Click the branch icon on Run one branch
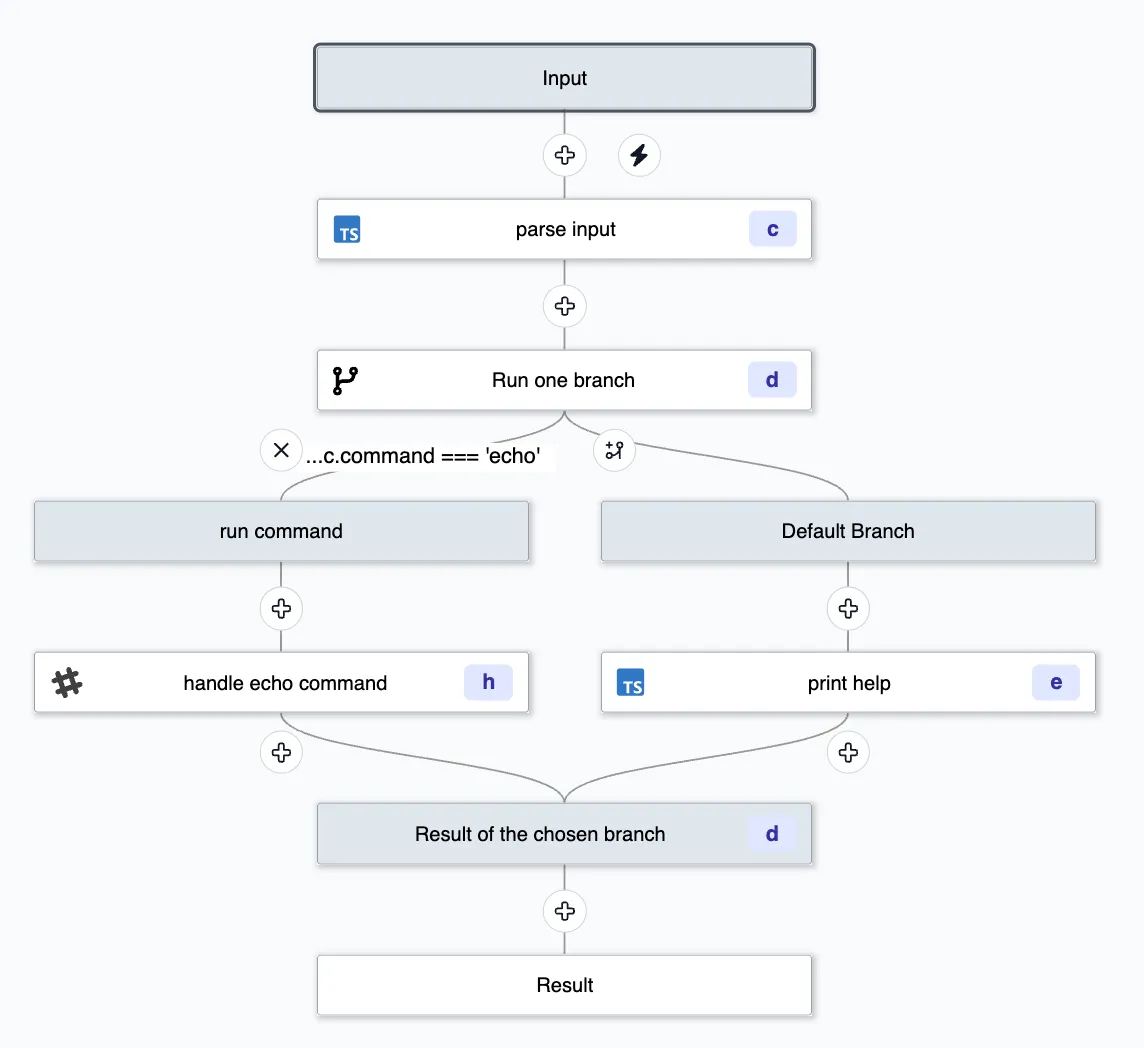Image resolution: width=1144 pixels, height=1048 pixels. coord(345,380)
